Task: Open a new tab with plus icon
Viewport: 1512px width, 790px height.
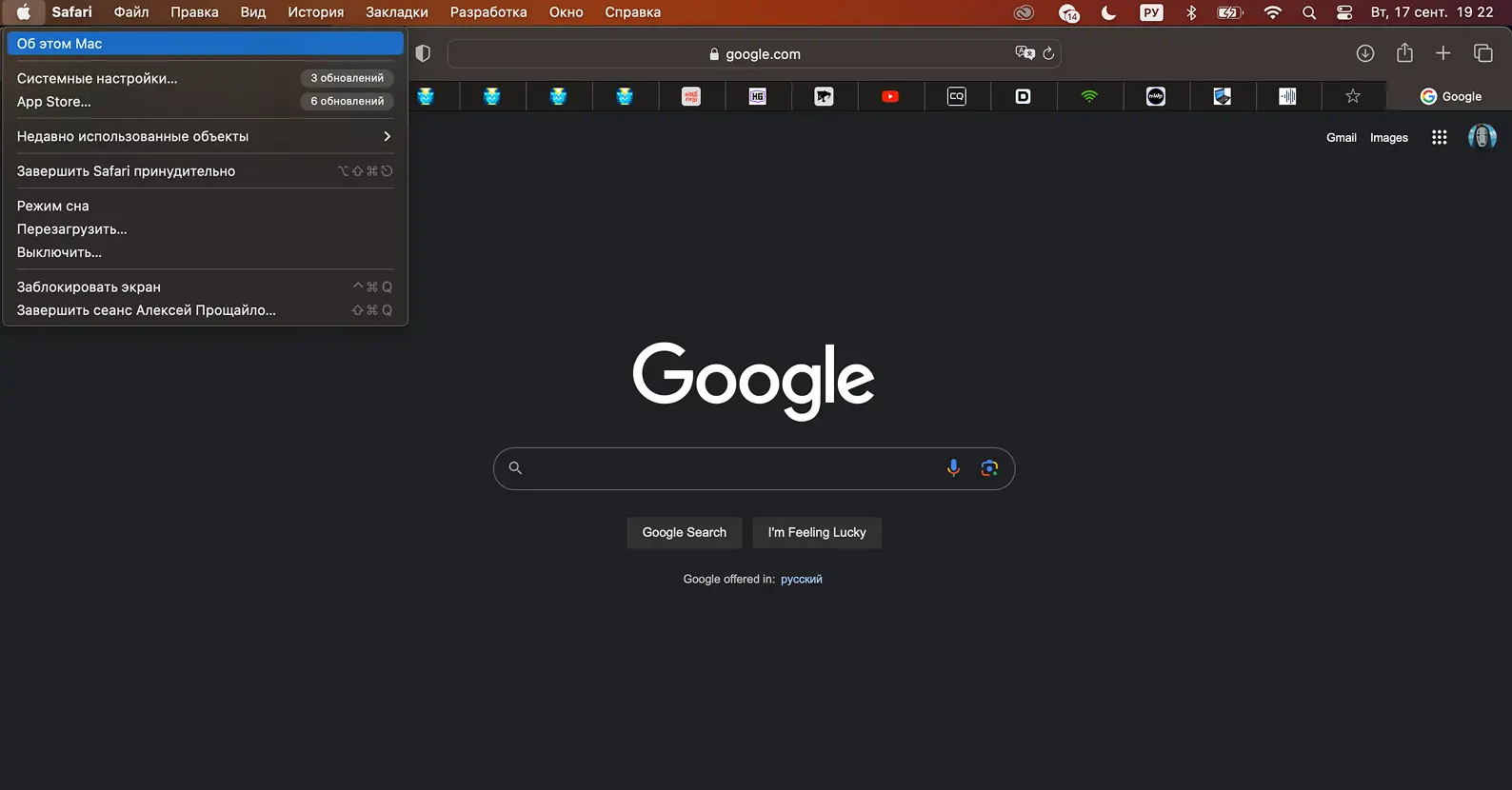Action: tap(1443, 54)
